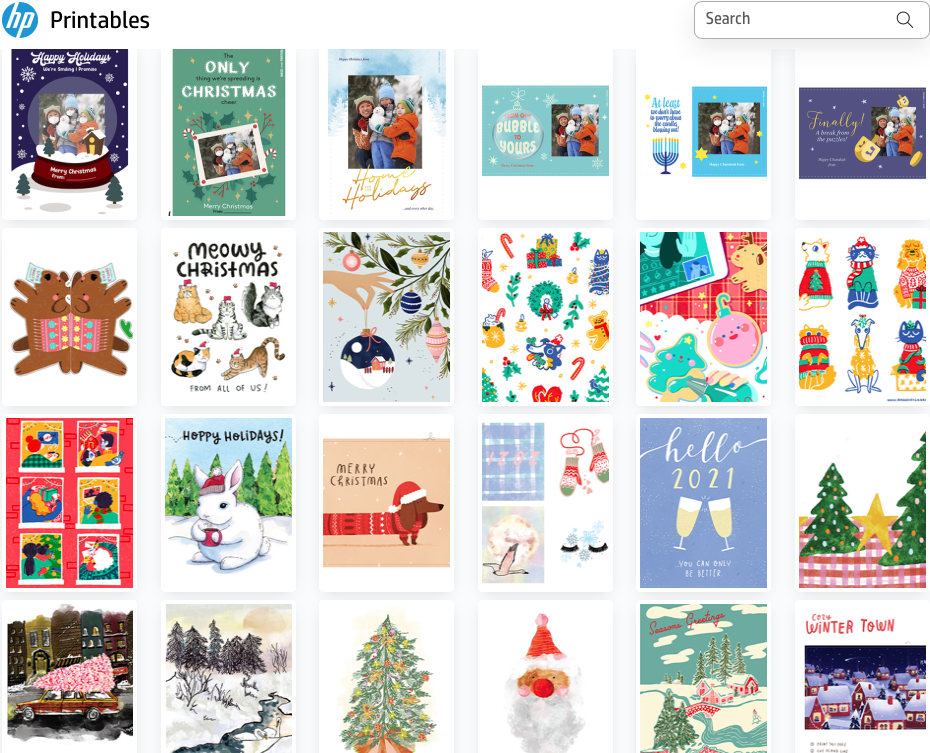Viewport: 930px width, 753px height.
Task: Open the Printables home link
Action: point(100,20)
